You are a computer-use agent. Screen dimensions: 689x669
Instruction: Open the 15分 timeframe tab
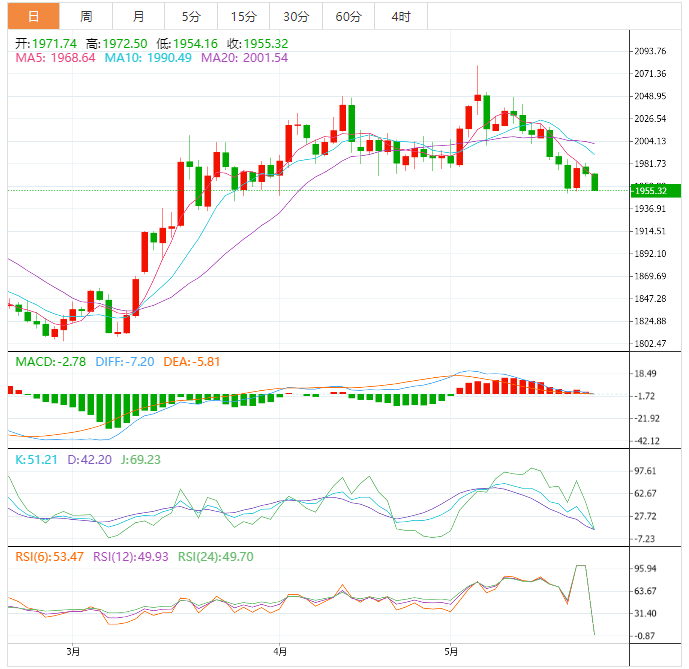(242, 16)
